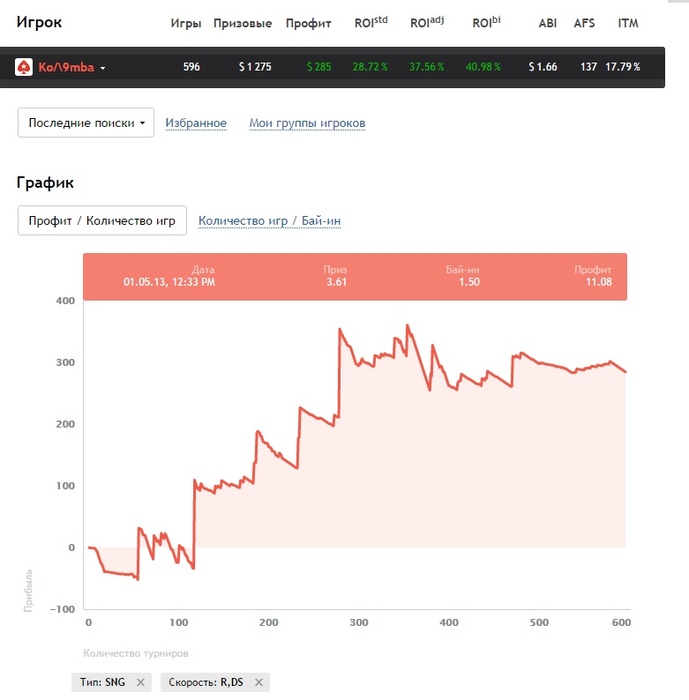
Task: Sort by the Призовые column header
Action: pyautogui.click(x=242, y=23)
